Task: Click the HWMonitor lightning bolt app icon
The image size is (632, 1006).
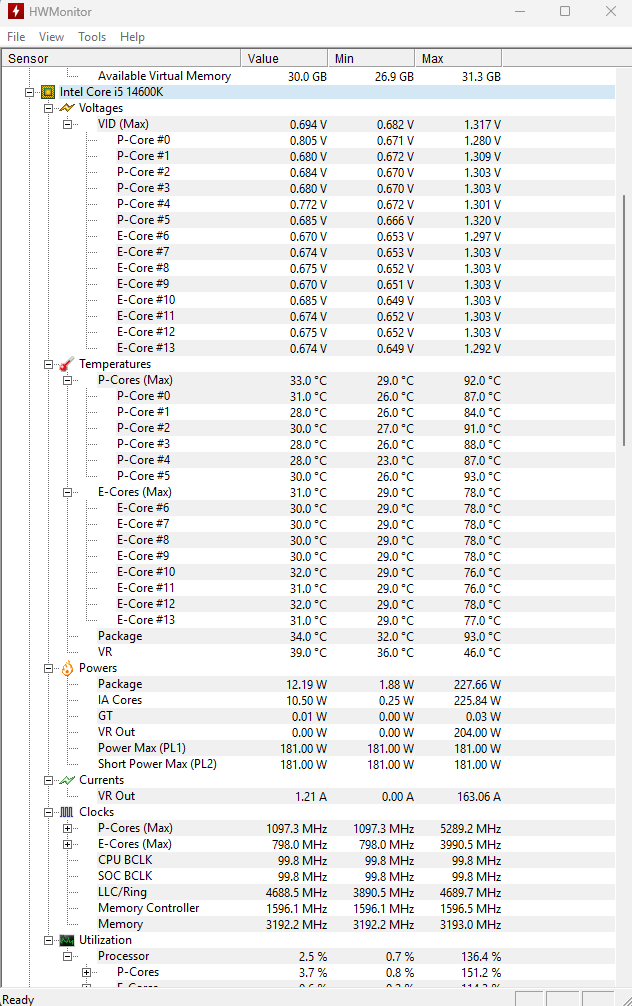Action: click(x=15, y=11)
